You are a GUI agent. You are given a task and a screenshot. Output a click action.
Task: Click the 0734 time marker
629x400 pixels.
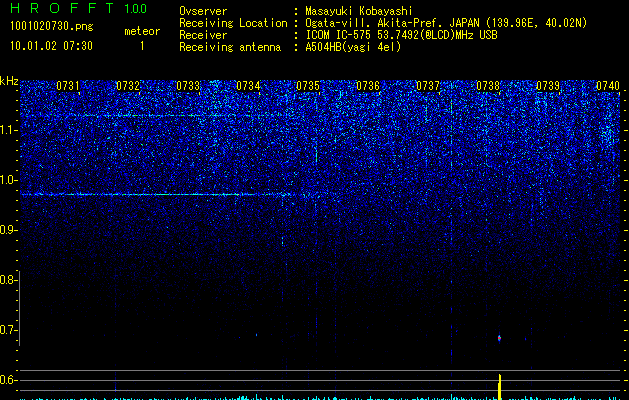point(248,86)
